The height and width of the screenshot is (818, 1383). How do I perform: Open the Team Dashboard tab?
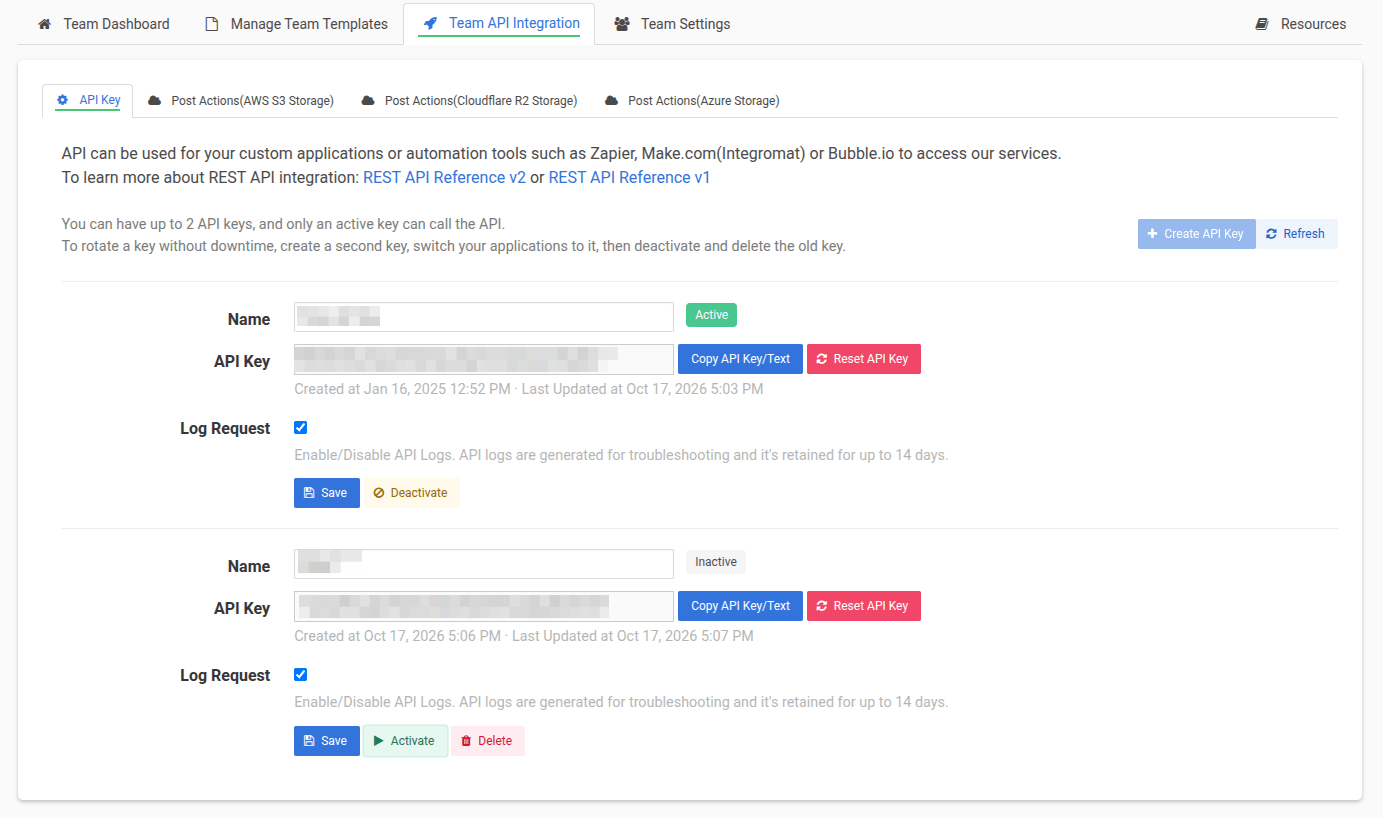point(104,24)
